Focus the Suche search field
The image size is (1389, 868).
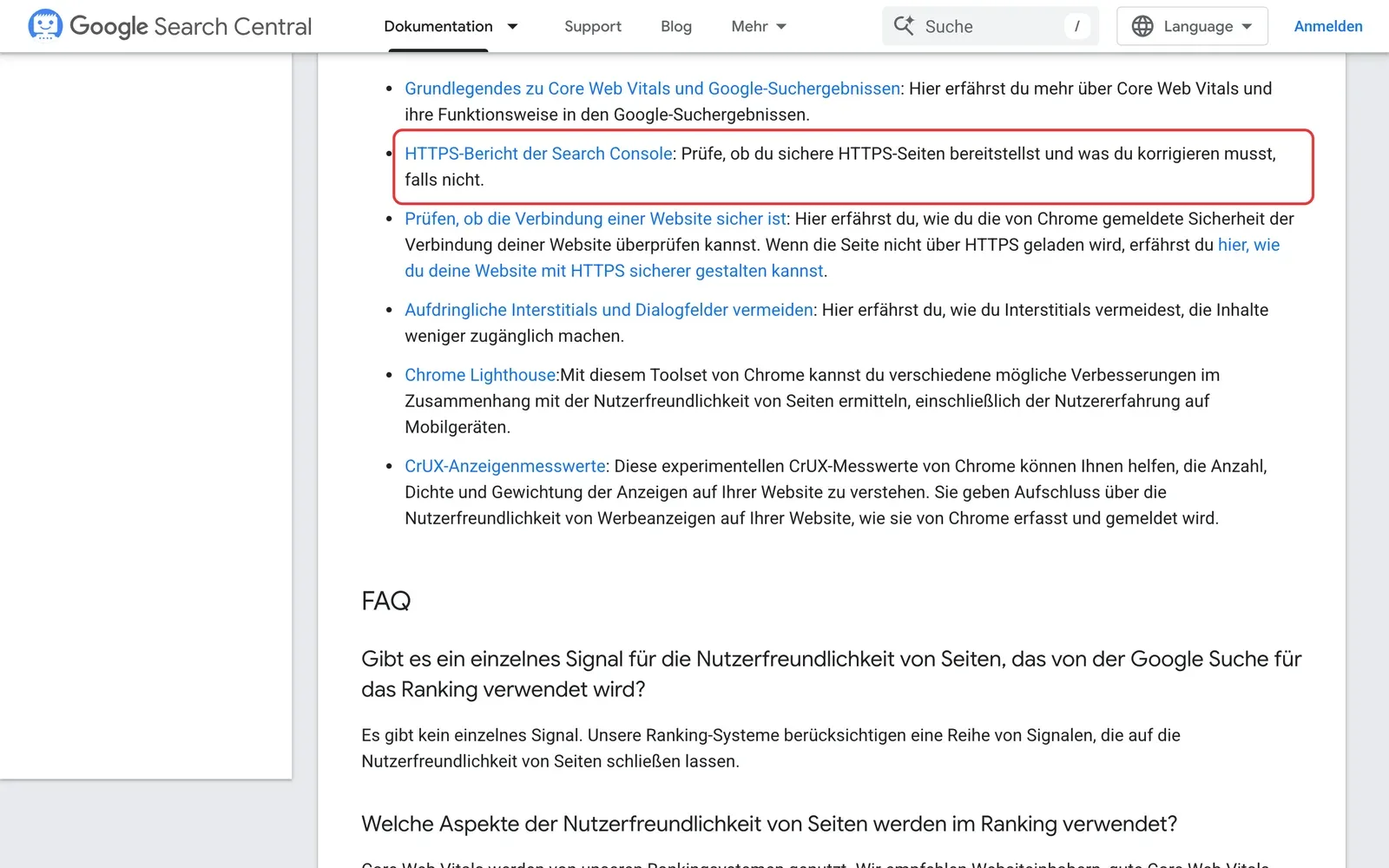point(991,26)
